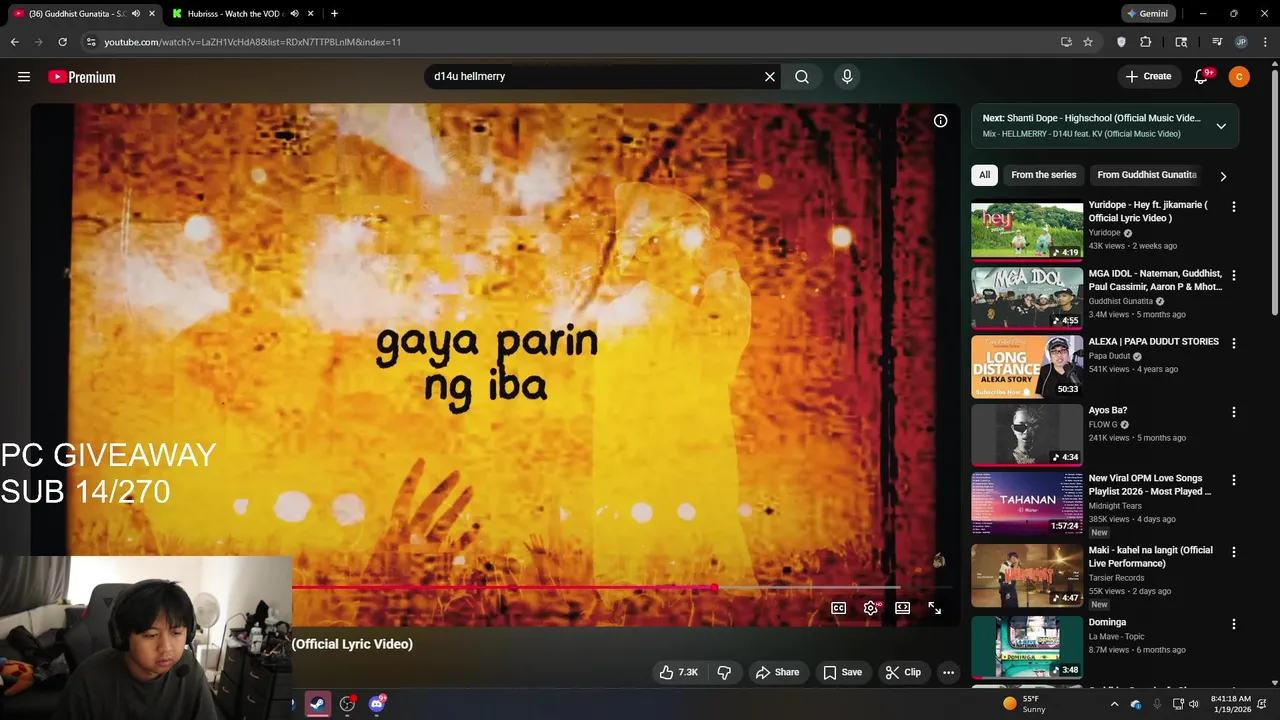This screenshot has height=720, width=1280.
Task: Open YouTube notifications bell
Action: pyautogui.click(x=1202, y=77)
